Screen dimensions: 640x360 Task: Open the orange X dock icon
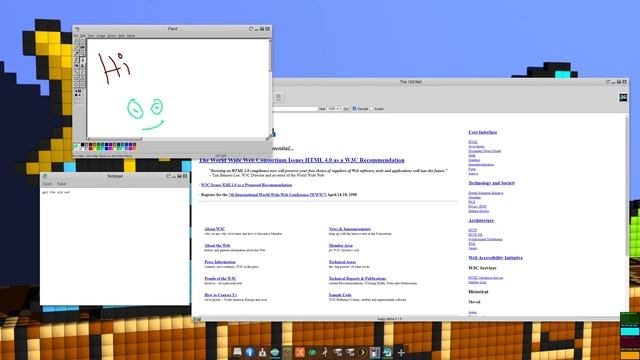[x=300, y=352]
